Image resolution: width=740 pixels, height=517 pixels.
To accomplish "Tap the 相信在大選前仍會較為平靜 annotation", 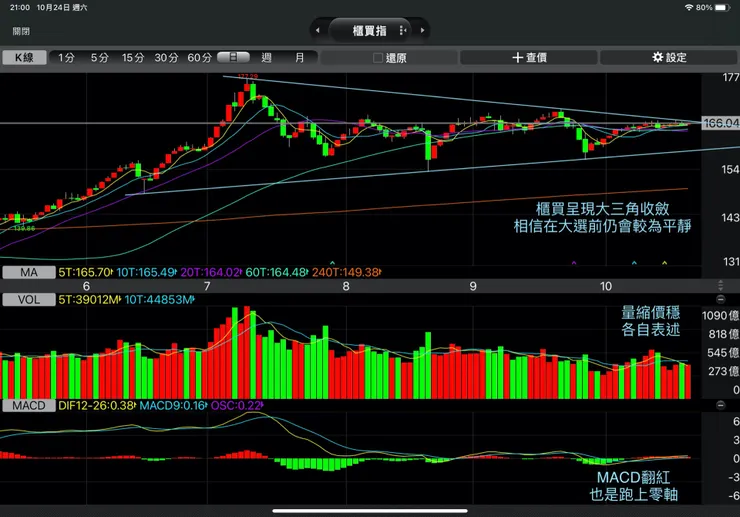I will pos(602,226).
